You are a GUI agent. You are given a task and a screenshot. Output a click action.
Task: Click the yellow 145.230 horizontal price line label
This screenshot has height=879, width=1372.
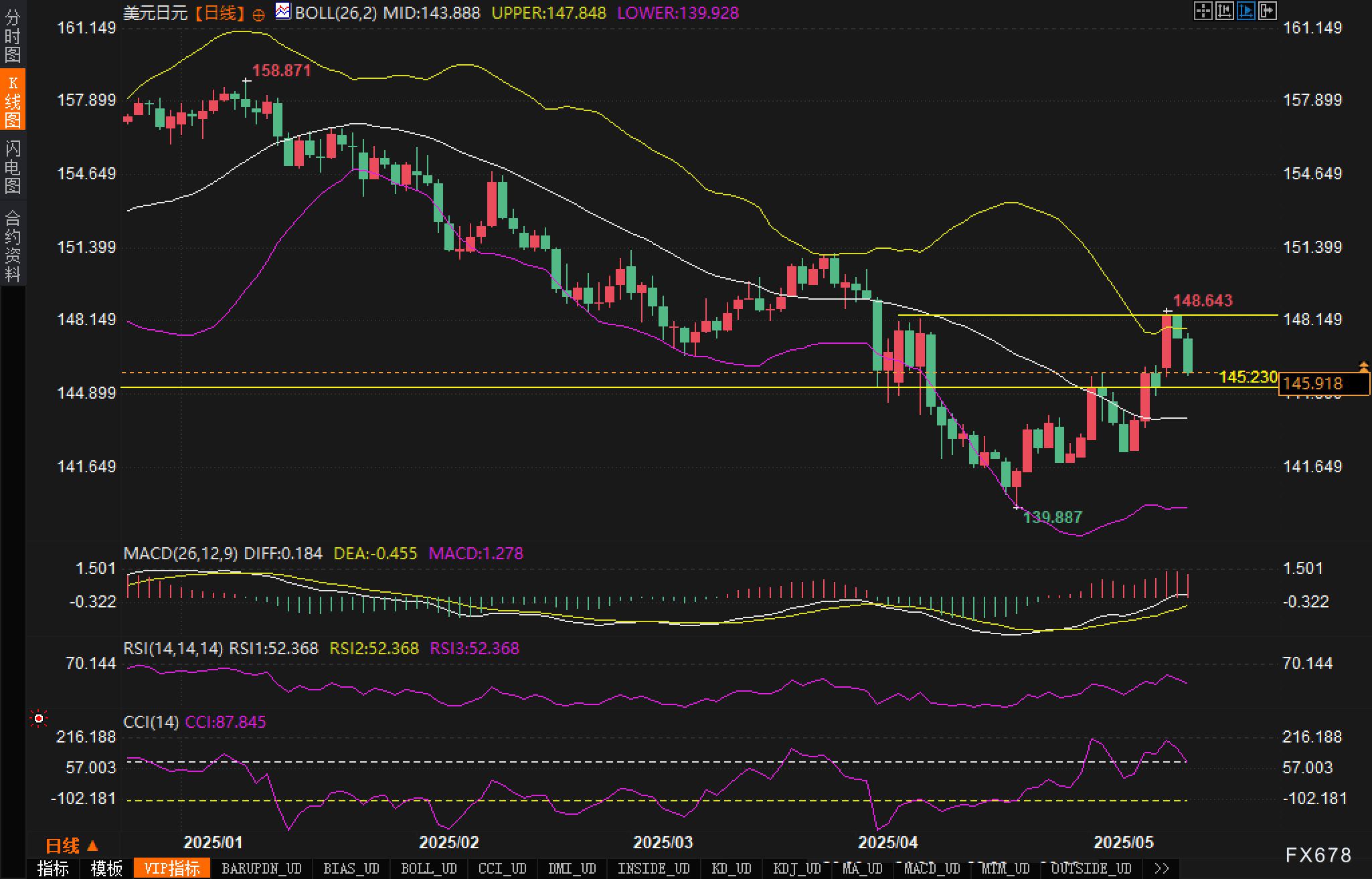tap(1248, 377)
